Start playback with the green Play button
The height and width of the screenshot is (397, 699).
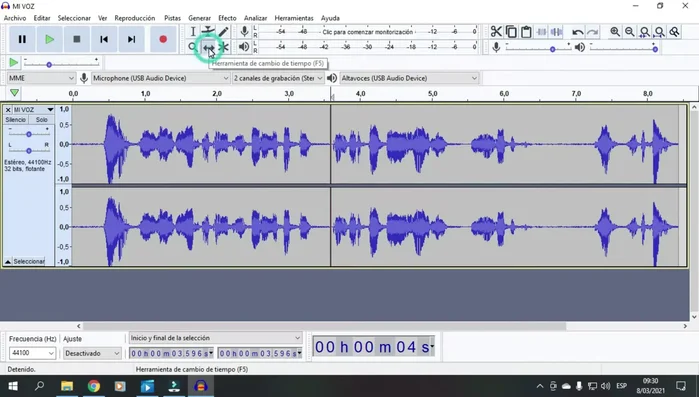[49, 39]
